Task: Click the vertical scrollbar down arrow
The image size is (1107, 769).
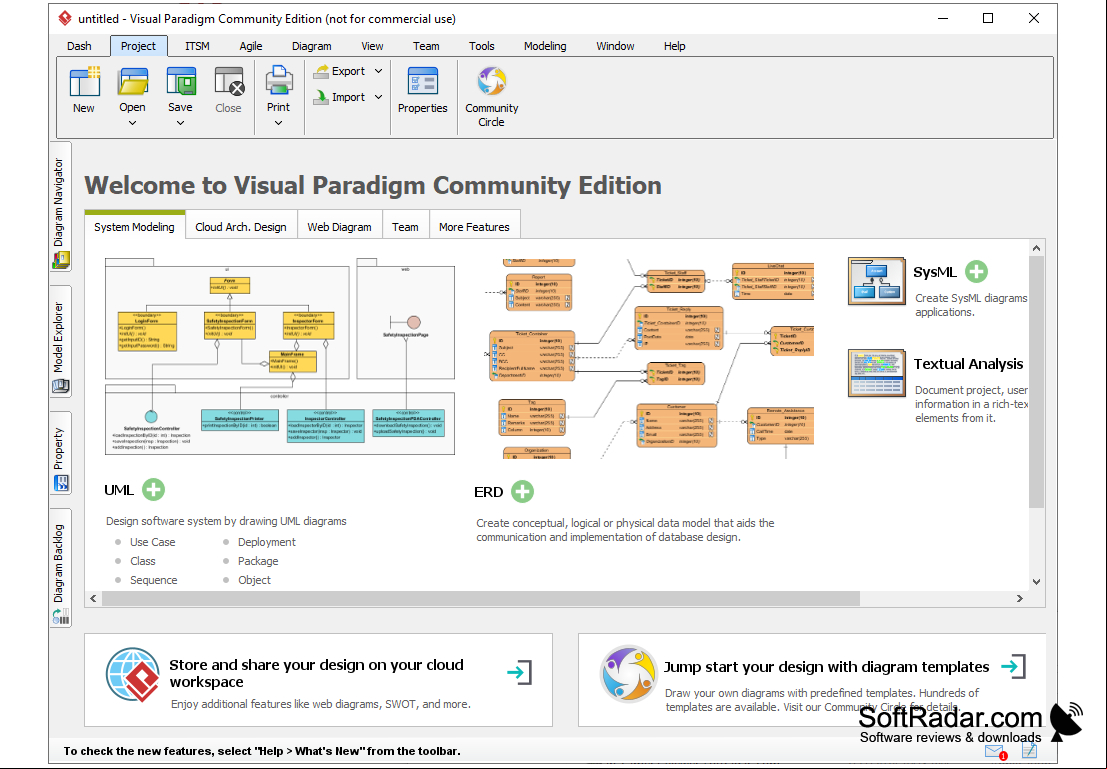Action: (x=1036, y=582)
